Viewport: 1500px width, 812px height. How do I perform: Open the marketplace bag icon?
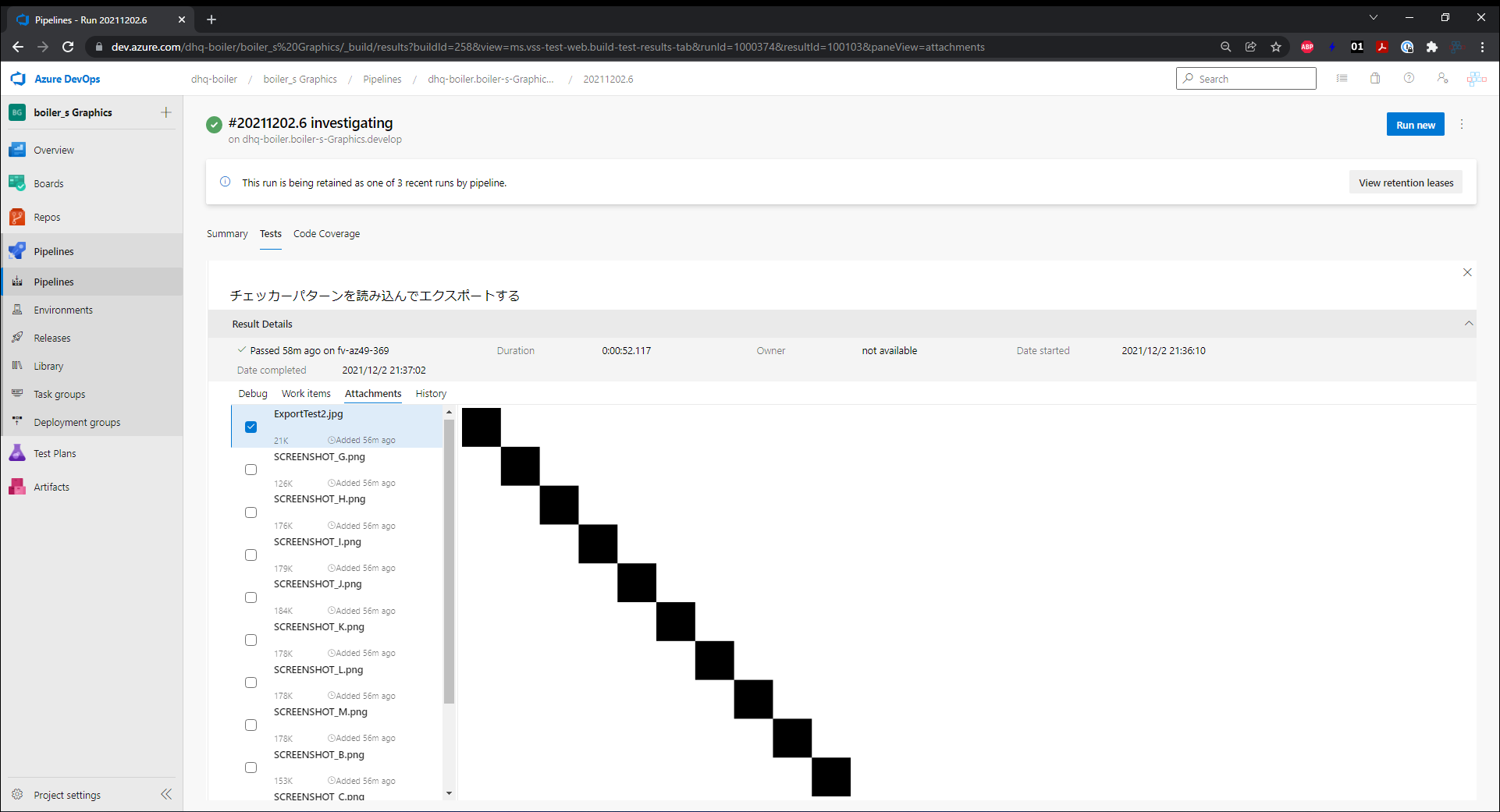1375,79
